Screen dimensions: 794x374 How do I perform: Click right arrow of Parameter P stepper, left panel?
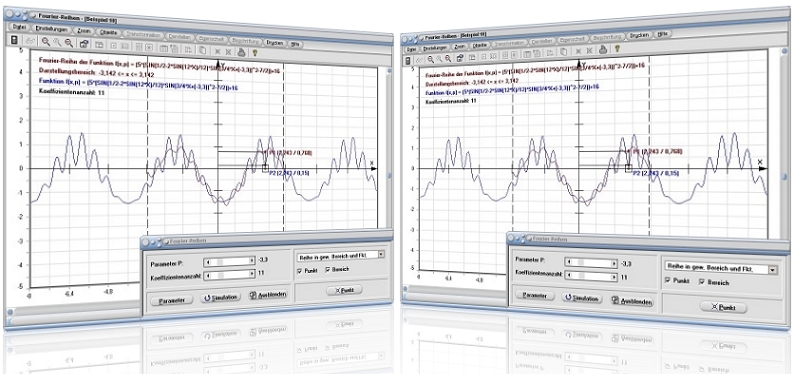tap(252, 261)
